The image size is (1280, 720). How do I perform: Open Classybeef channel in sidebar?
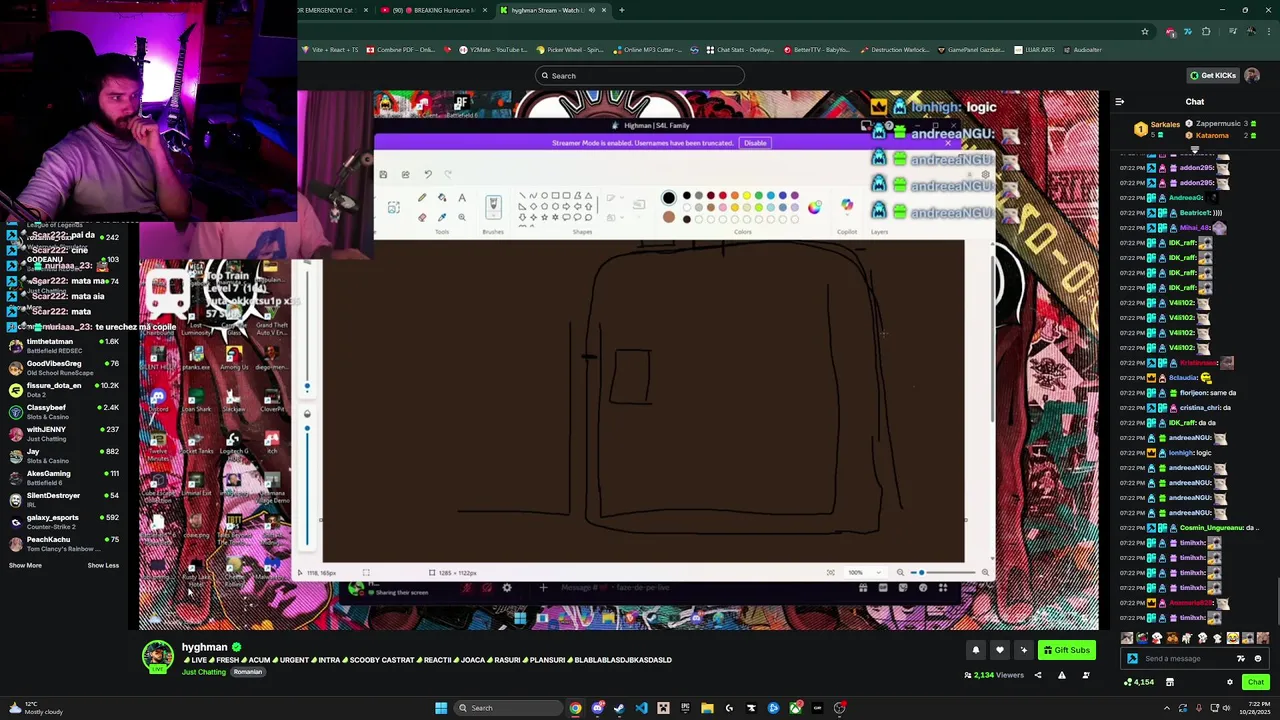64,412
